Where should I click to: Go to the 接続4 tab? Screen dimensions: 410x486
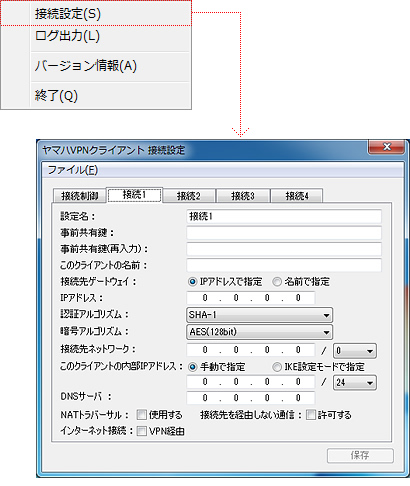(297, 196)
